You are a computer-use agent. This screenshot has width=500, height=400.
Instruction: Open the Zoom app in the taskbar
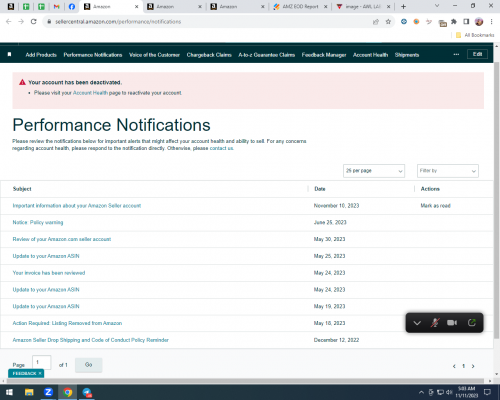click(x=48, y=392)
